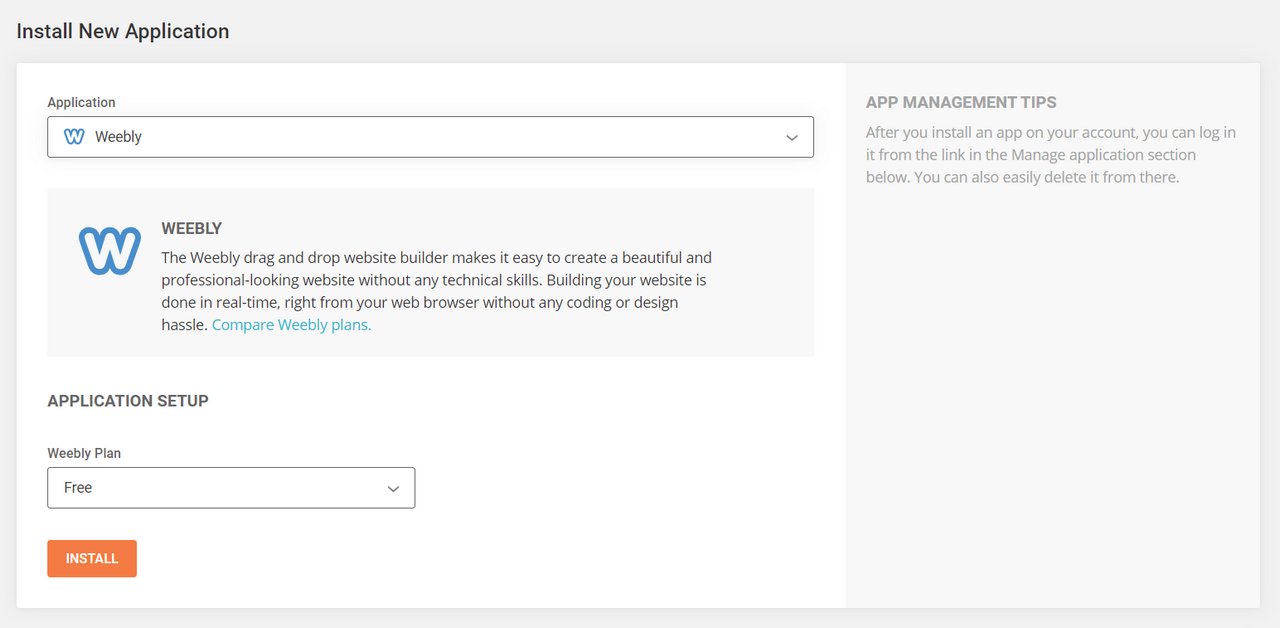Expand the Application dropdown chevron arrow

791,138
